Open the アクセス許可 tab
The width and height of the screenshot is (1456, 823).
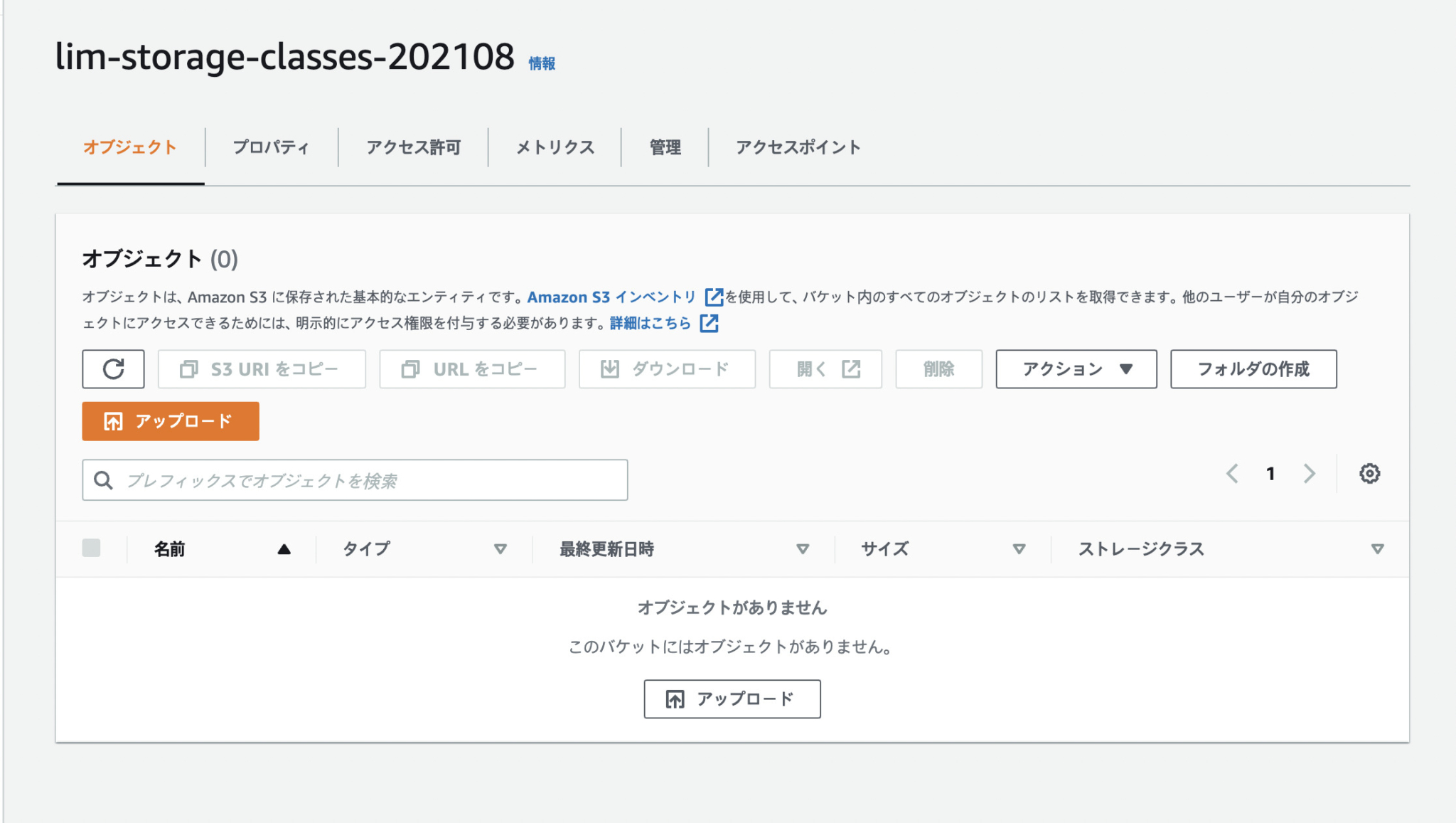413,147
